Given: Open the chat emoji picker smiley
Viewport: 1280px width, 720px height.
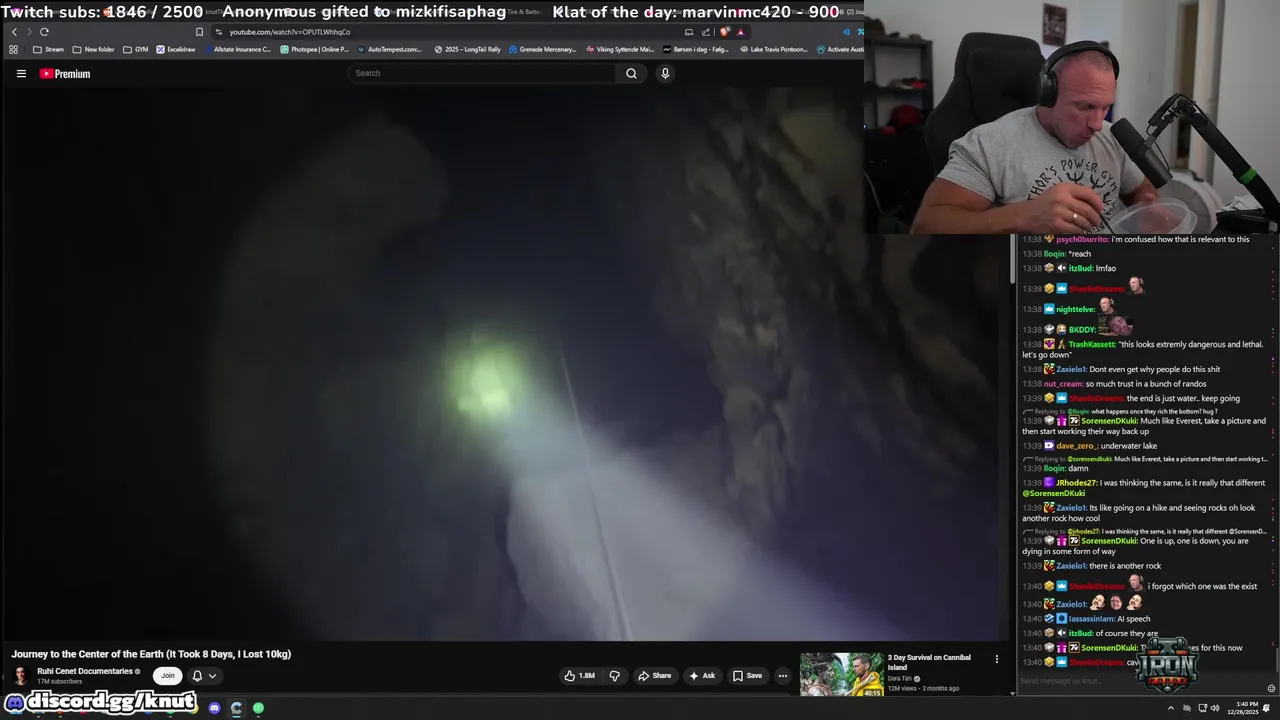Looking at the screenshot, I should coord(1271,688).
